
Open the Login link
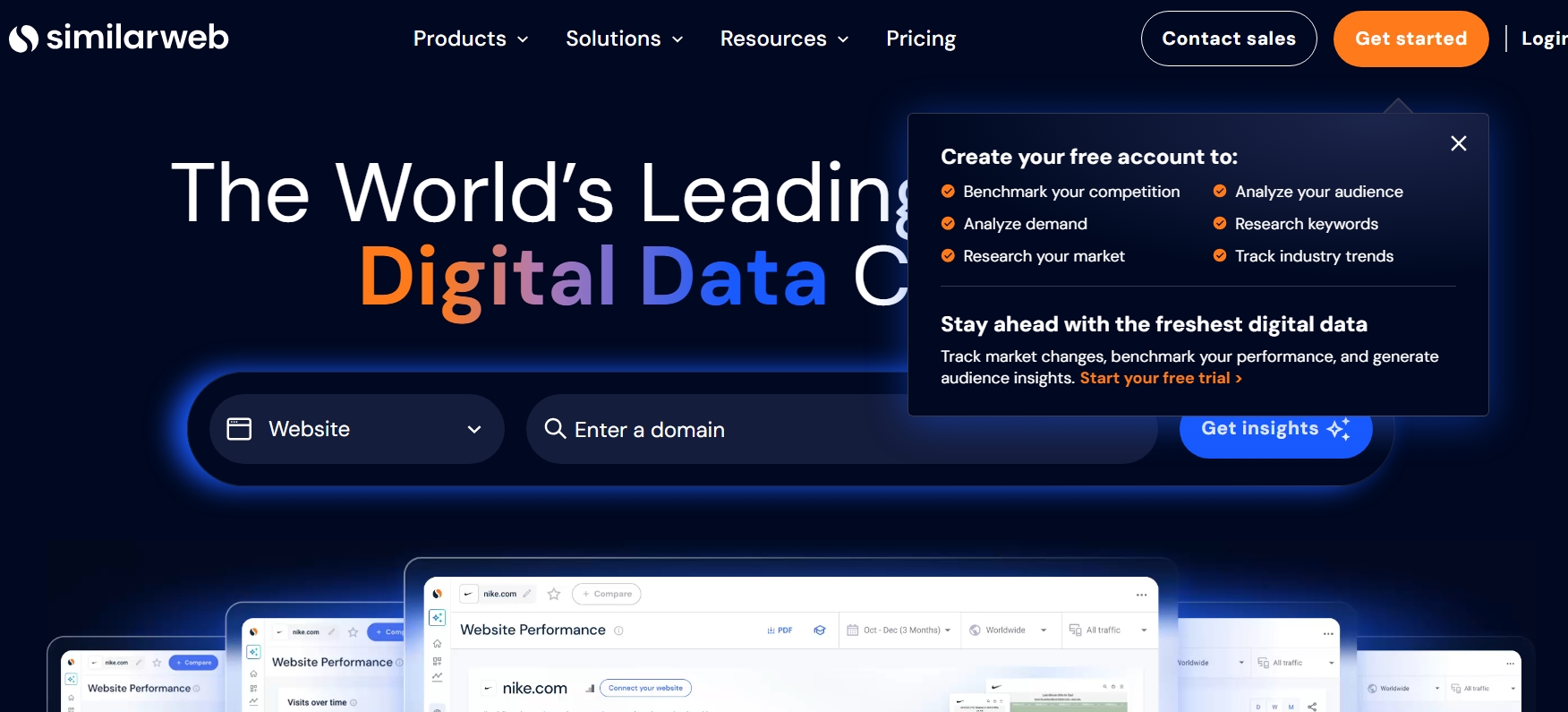click(1545, 39)
